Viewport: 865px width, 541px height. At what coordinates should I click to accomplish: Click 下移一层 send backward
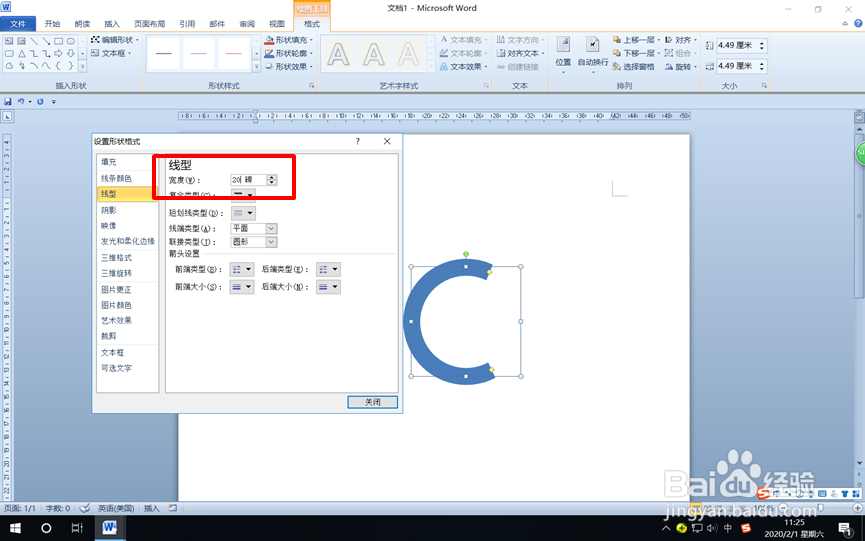[636, 53]
